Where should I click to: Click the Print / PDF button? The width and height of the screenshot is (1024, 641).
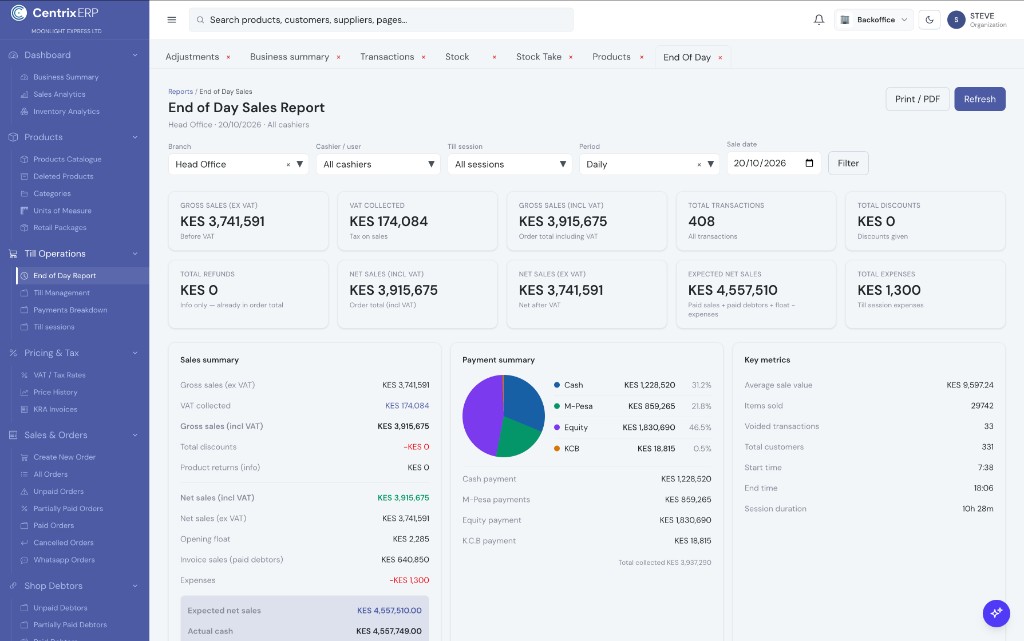pyautogui.click(x=917, y=99)
